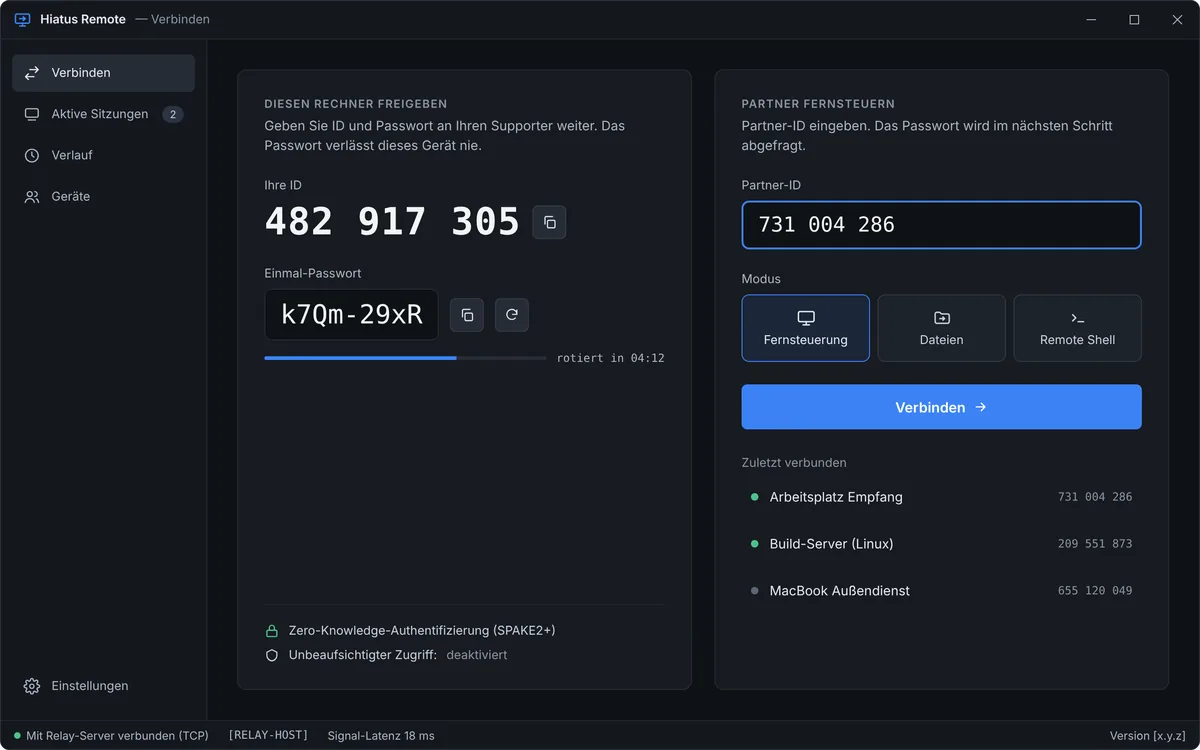Open the Verbinden sidebar section
Viewport: 1200px width, 750px height.
tap(103, 73)
